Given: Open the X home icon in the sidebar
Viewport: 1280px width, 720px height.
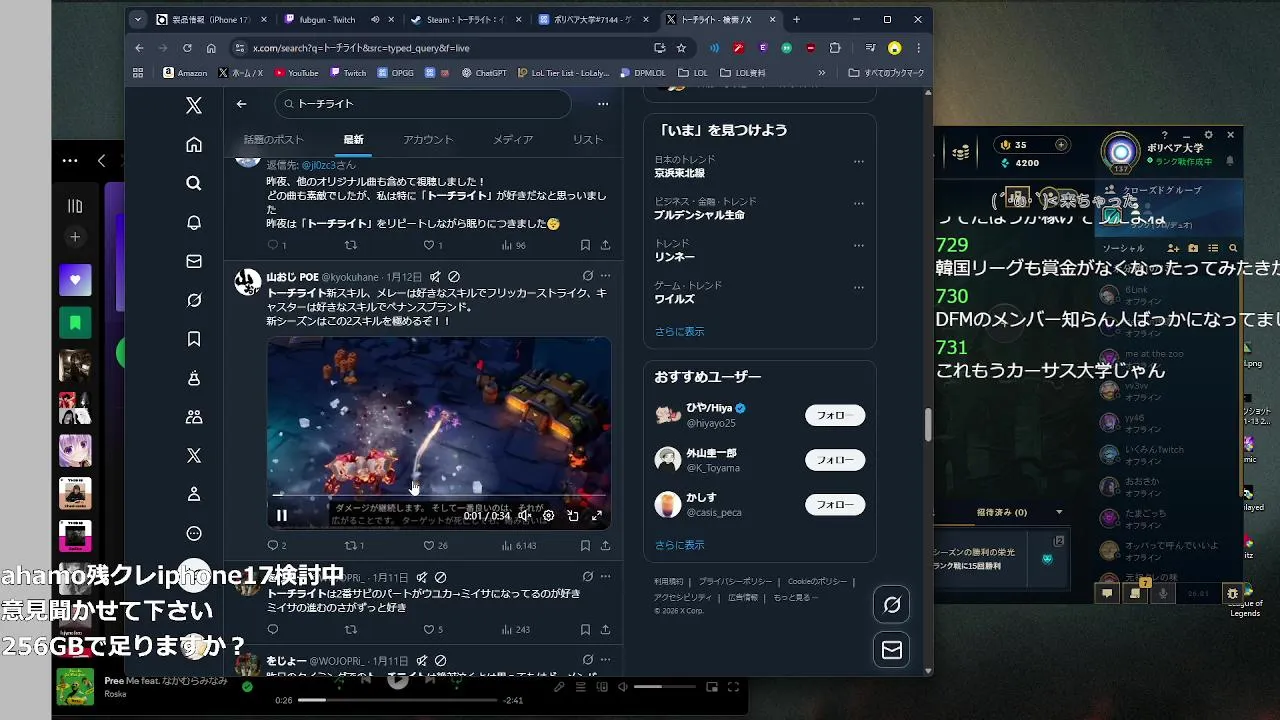Looking at the screenshot, I should click(194, 144).
